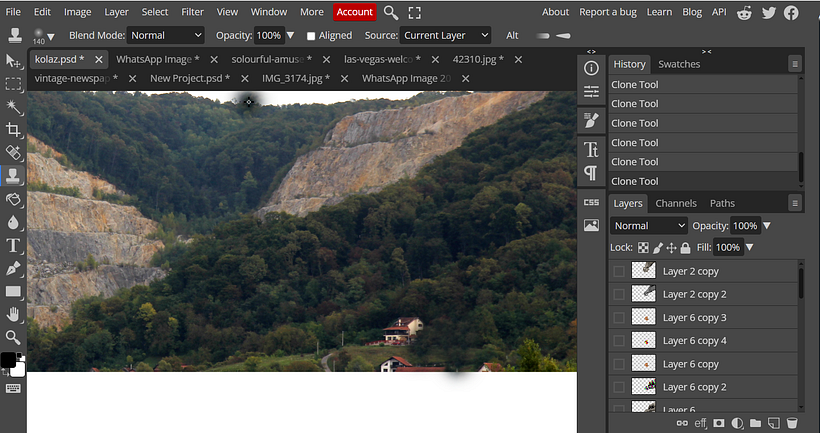Viewport: 820px width, 433px height.
Task: Toggle visibility of Layer 2 copy
Action: click(x=619, y=271)
